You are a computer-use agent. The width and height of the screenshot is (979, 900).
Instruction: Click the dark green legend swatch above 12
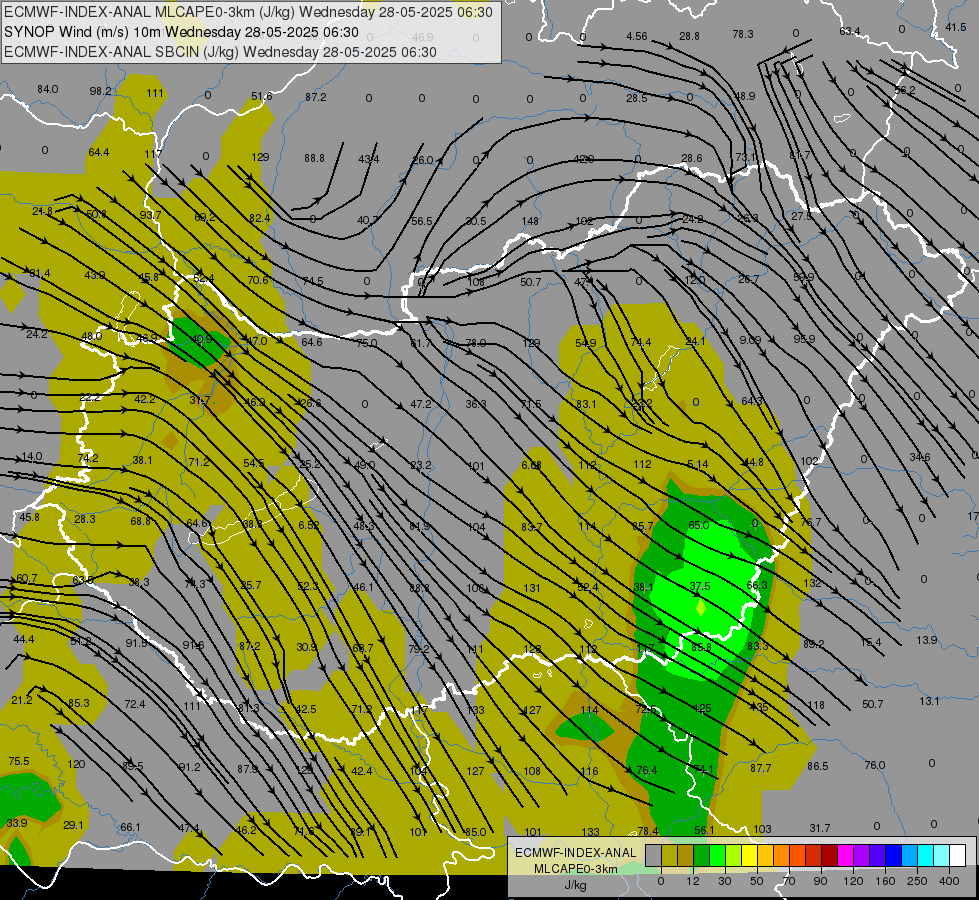[x=702, y=855]
